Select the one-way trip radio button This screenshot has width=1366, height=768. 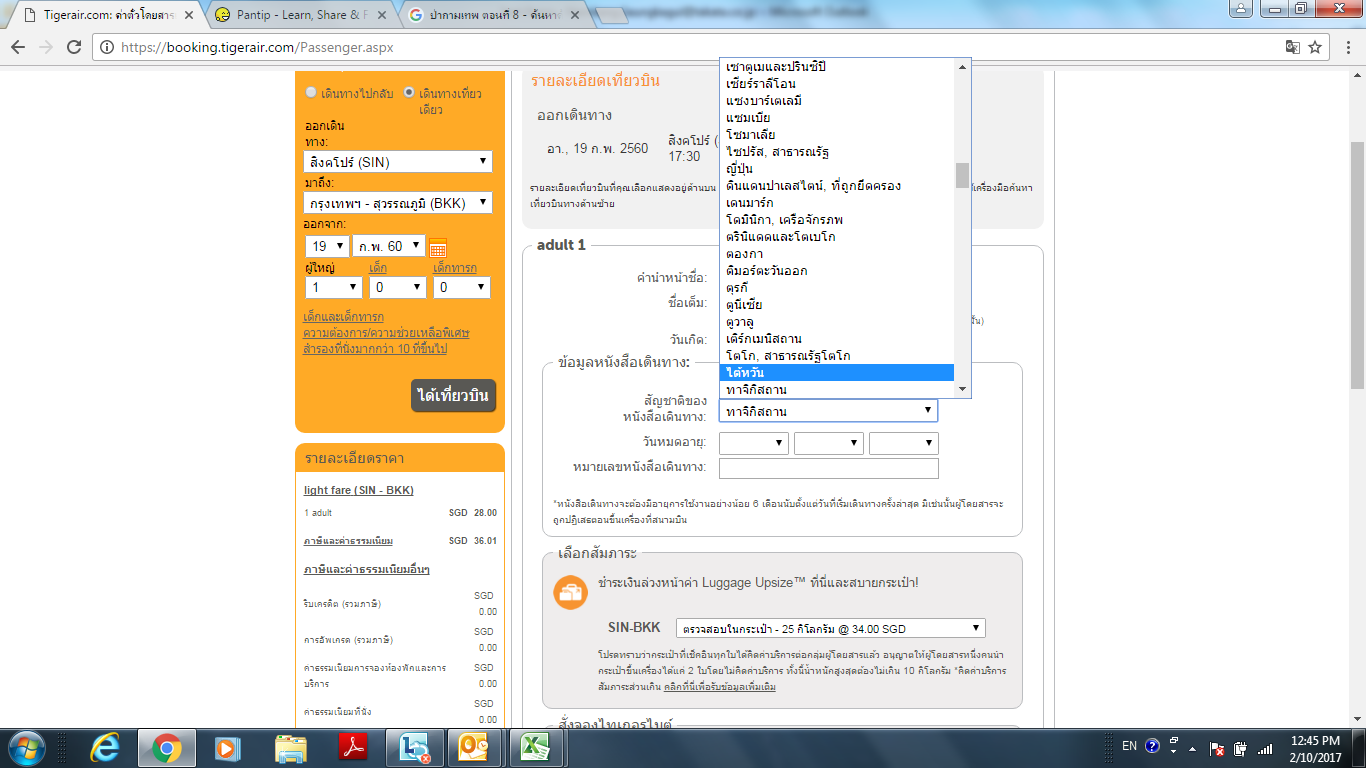coord(409,92)
